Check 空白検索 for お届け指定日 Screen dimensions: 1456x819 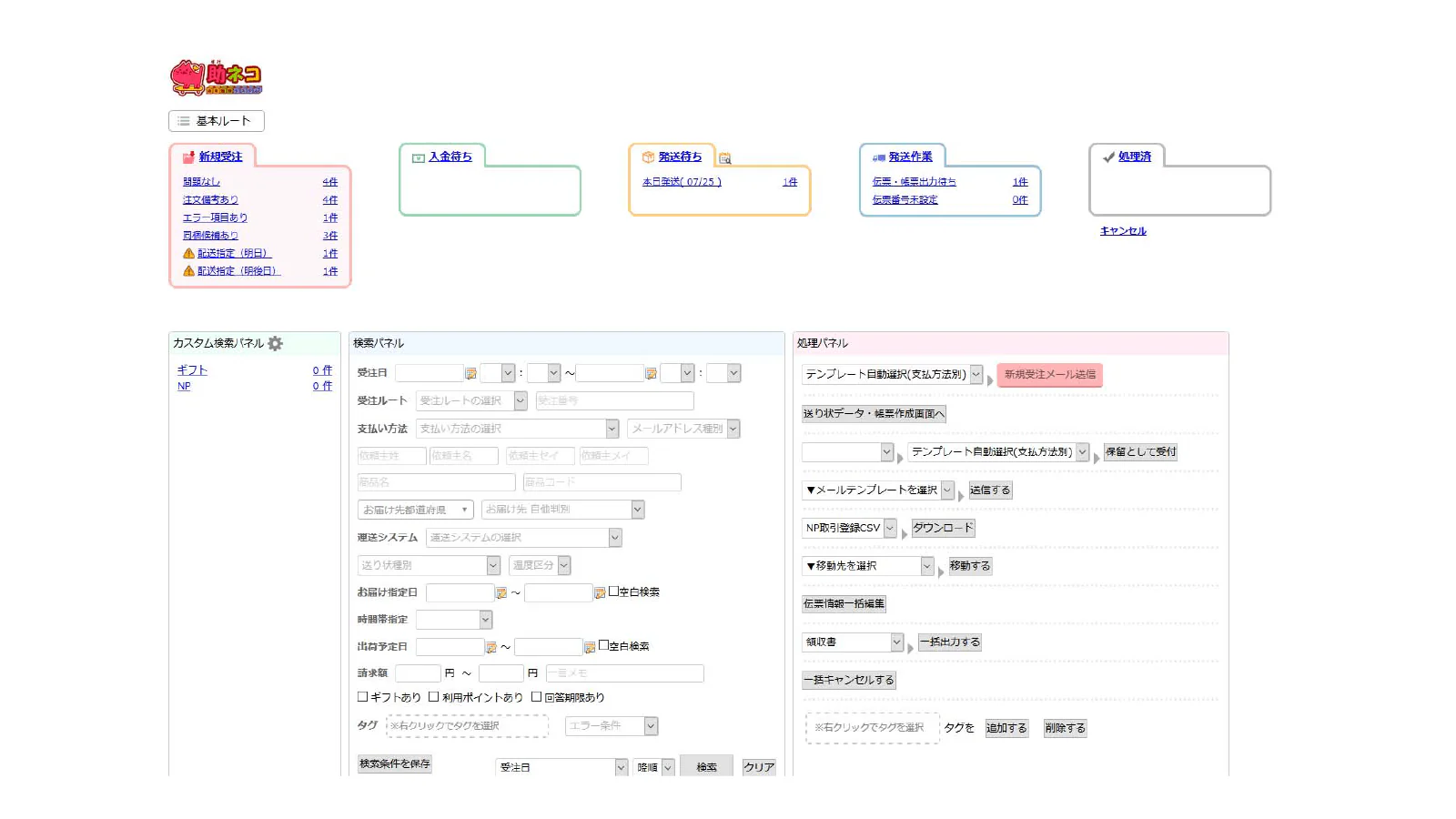coord(613,591)
